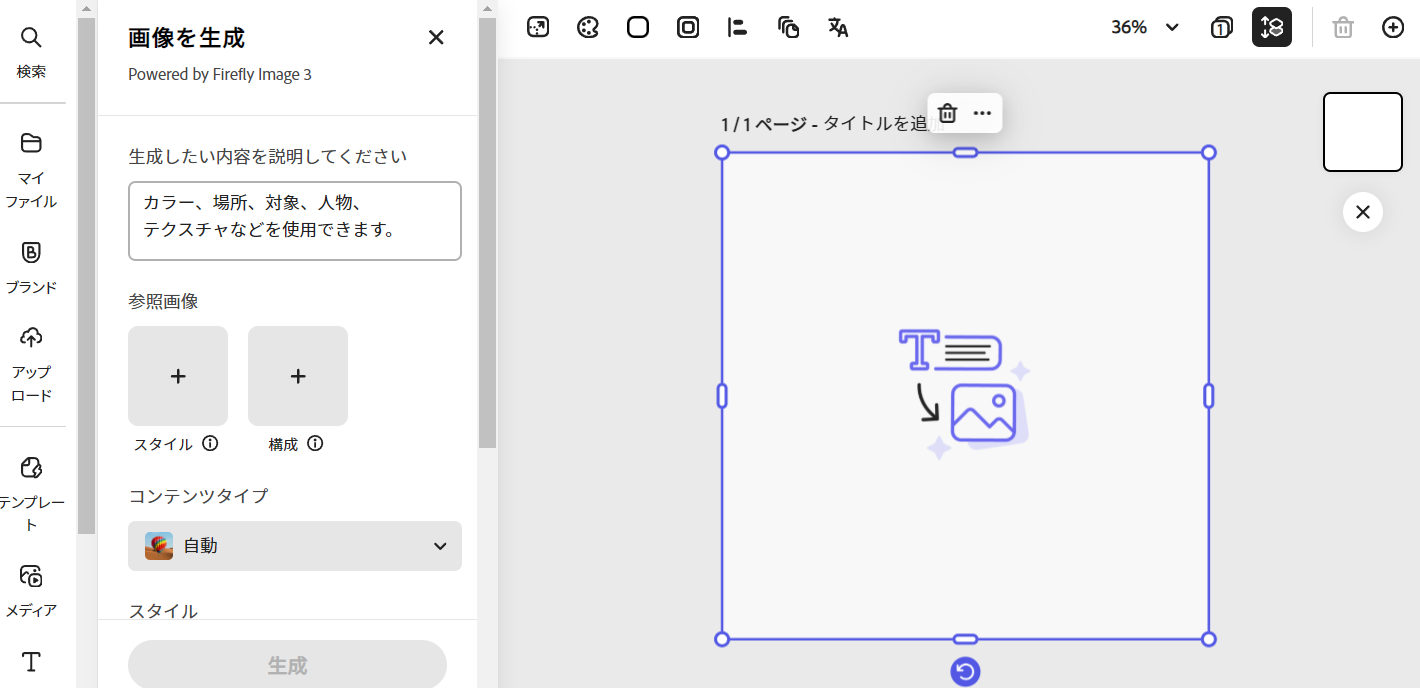This screenshot has width=1420, height=688.
Task: Delete the page via the floating trash icon
Action: 948,113
